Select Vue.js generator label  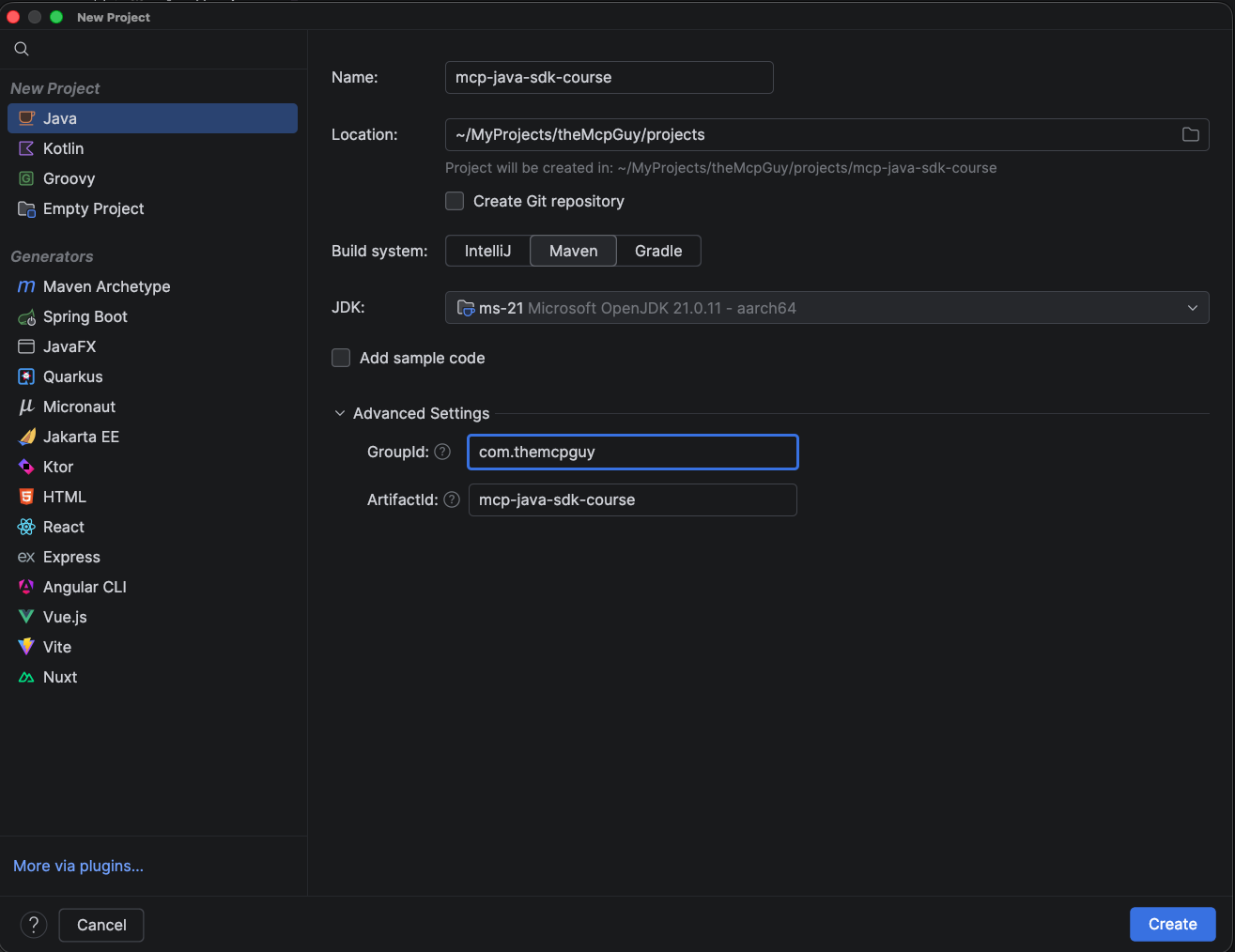[x=65, y=617]
